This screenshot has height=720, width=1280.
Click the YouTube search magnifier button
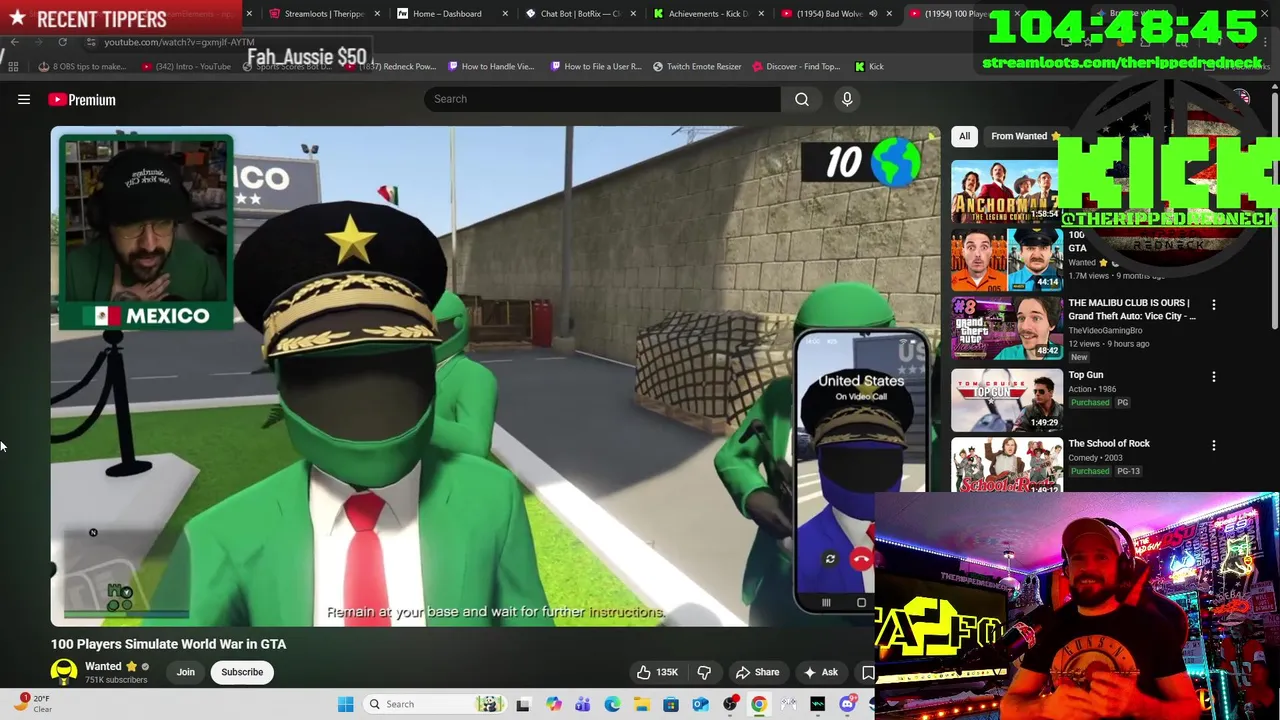[x=802, y=99]
